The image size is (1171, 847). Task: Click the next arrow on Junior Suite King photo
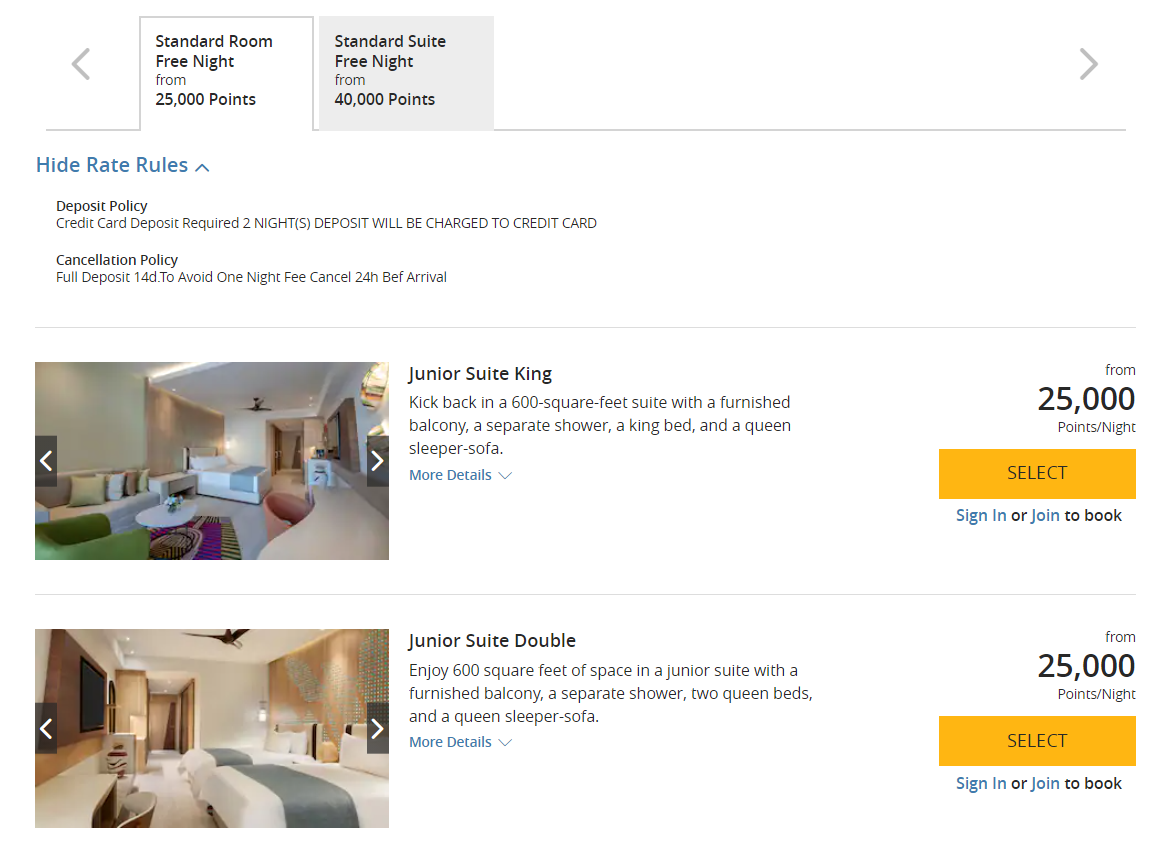pos(377,461)
